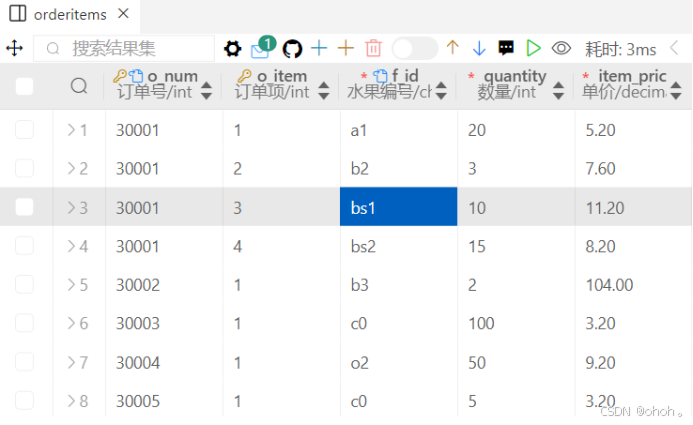Expand row 6 with its chevron
The height and width of the screenshot is (425, 693).
(71, 323)
